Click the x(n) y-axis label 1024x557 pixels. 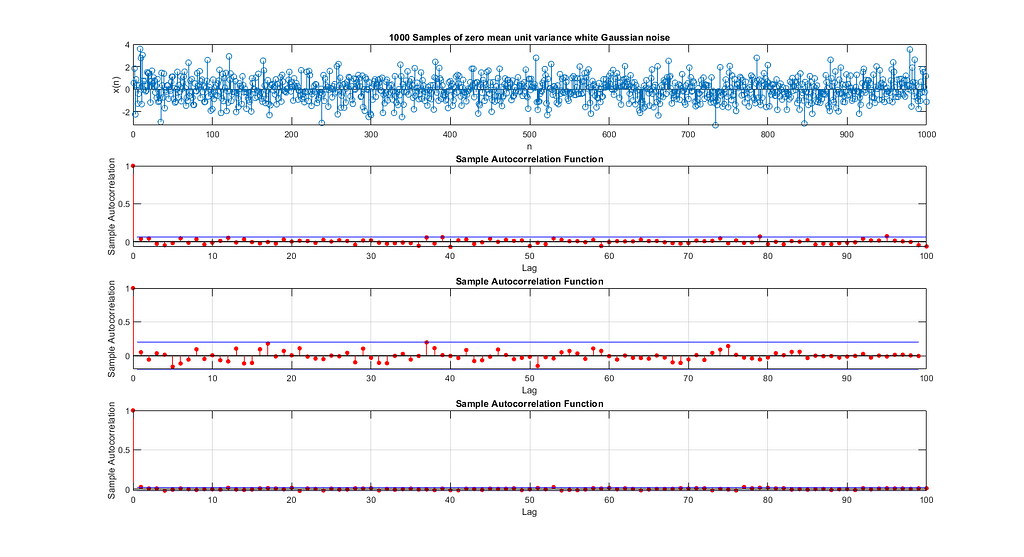pos(117,84)
